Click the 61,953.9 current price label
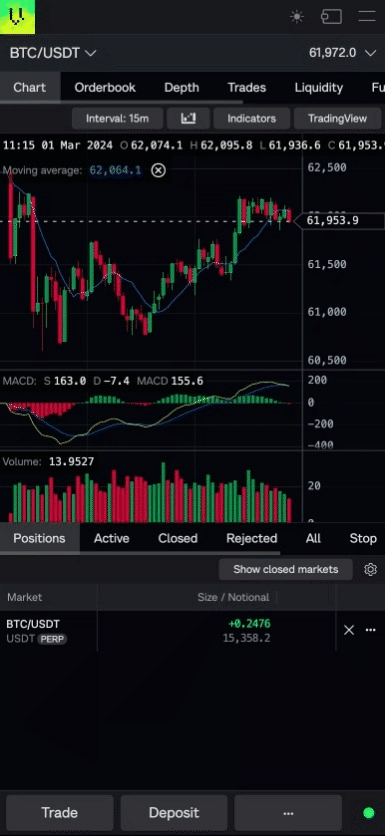The image size is (385, 836). (340, 220)
